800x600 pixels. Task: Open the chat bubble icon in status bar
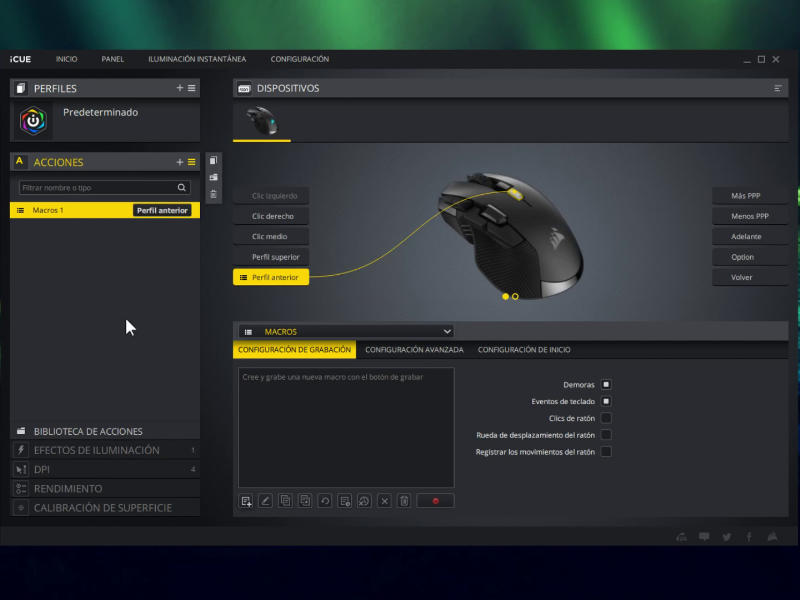pyautogui.click(x=704, y=536)
